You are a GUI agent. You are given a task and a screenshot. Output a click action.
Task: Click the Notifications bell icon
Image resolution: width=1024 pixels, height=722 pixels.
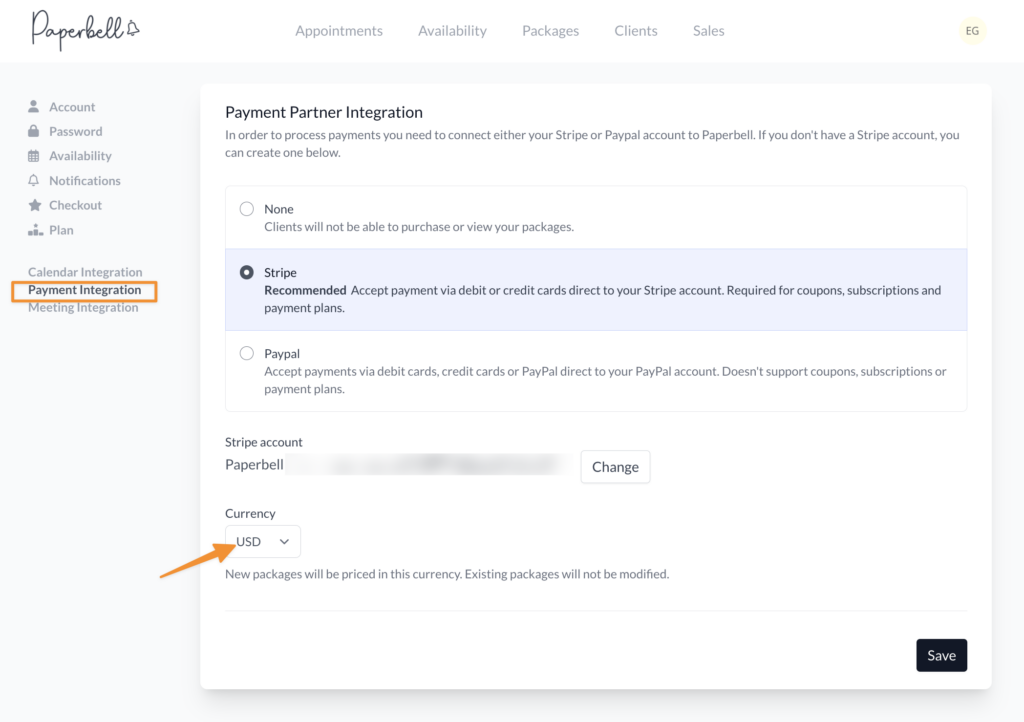point(34,181)
